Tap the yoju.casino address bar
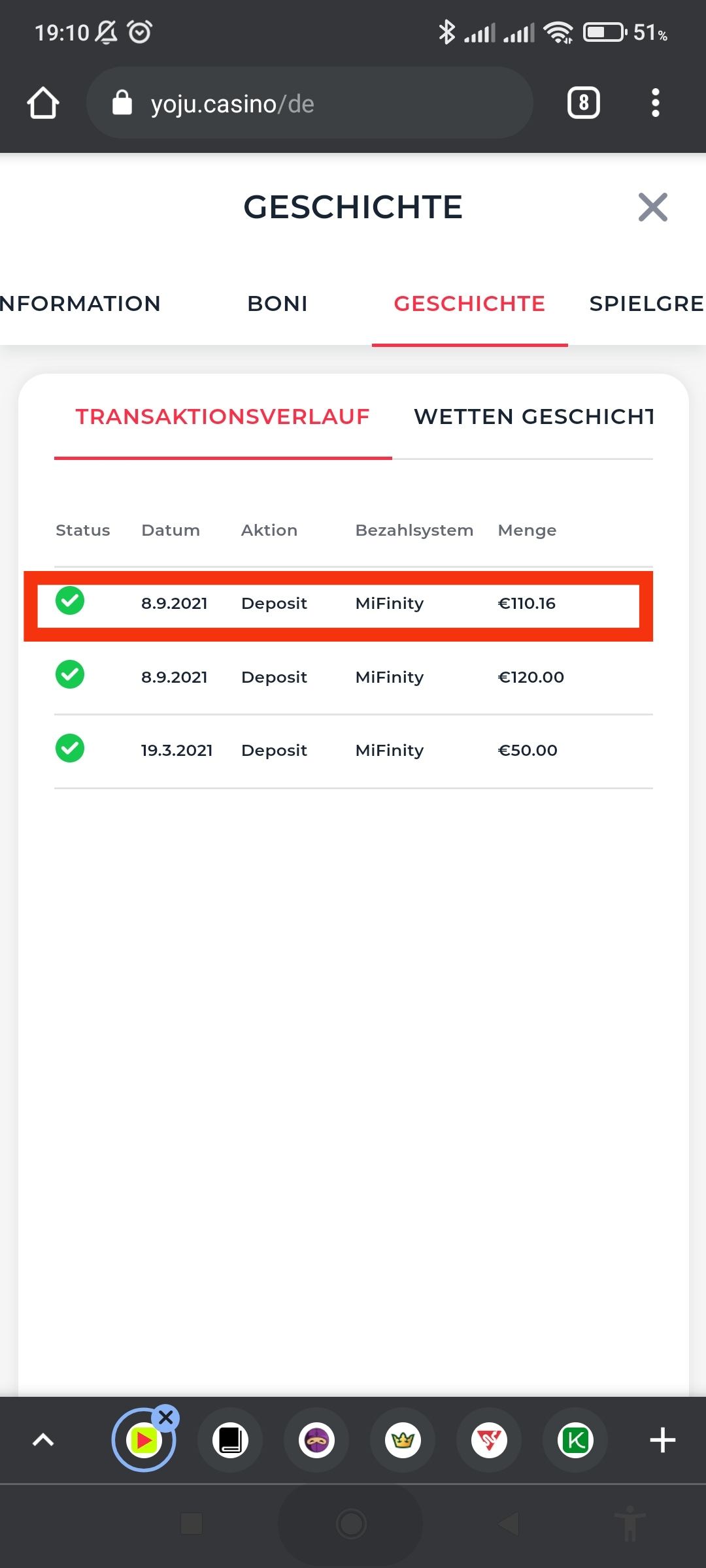The image size is (706, 1568). [309, 103]
